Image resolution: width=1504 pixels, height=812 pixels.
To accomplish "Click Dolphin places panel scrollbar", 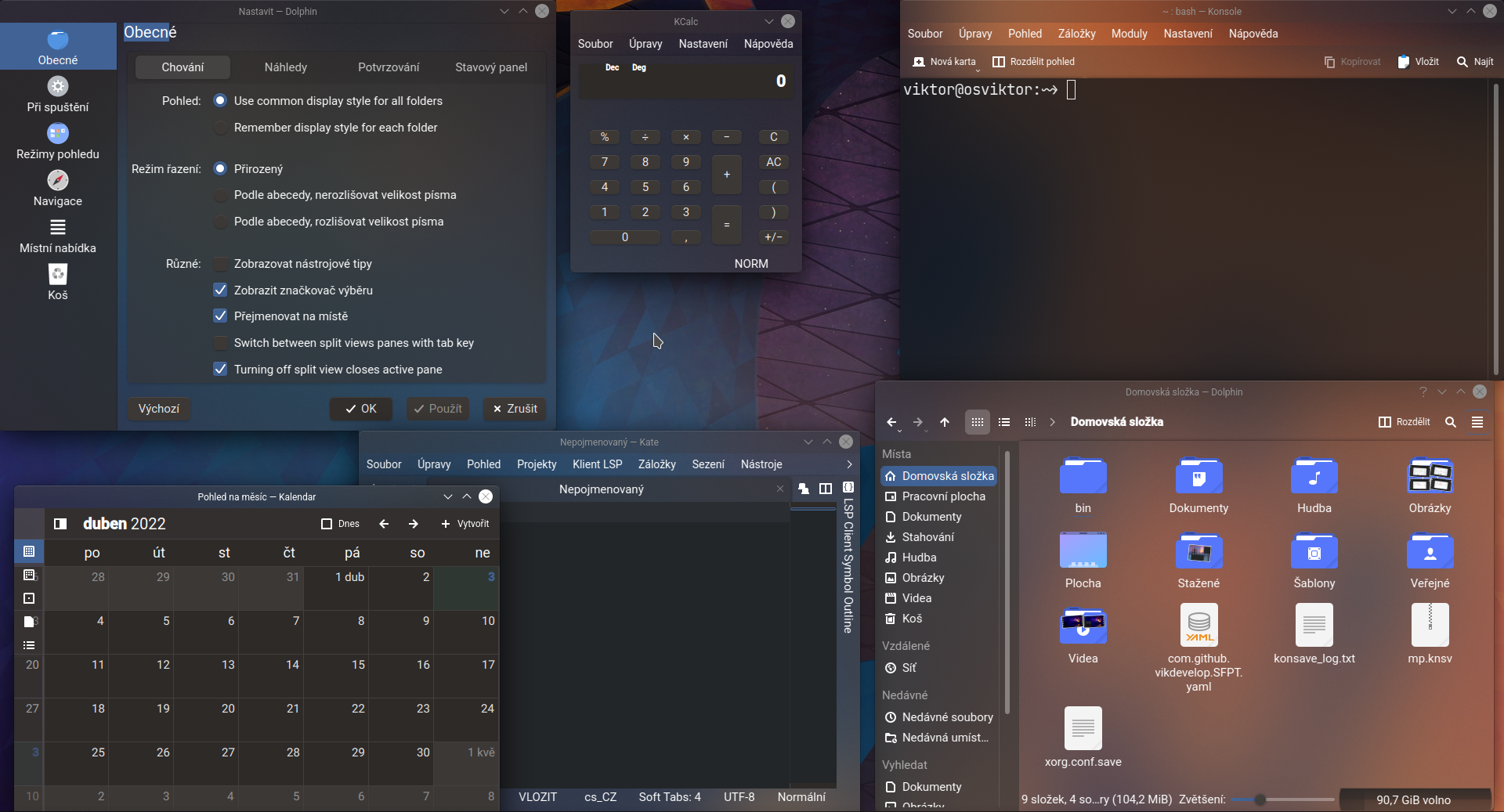I will (1007, 583).
